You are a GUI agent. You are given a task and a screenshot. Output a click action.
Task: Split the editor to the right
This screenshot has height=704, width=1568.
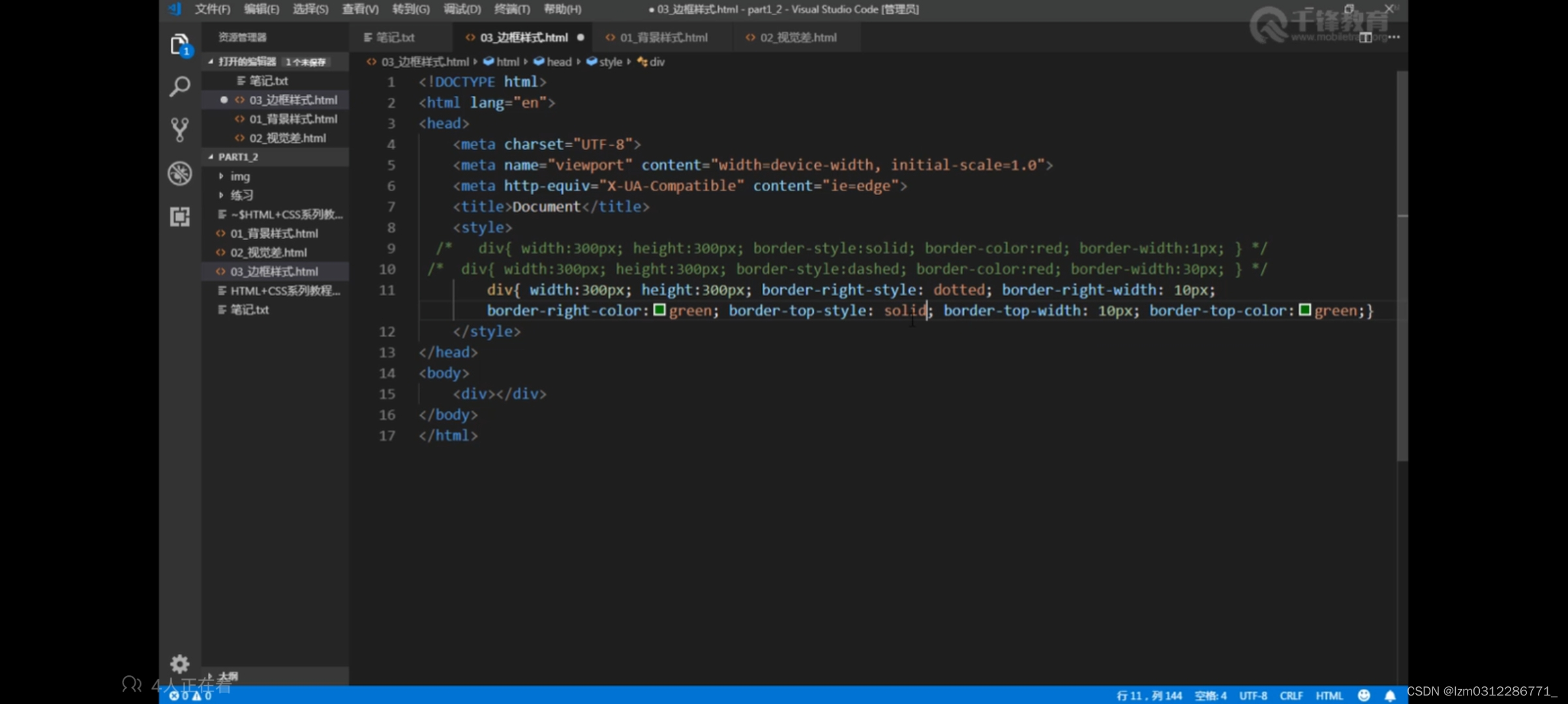tap(1365, 38)
